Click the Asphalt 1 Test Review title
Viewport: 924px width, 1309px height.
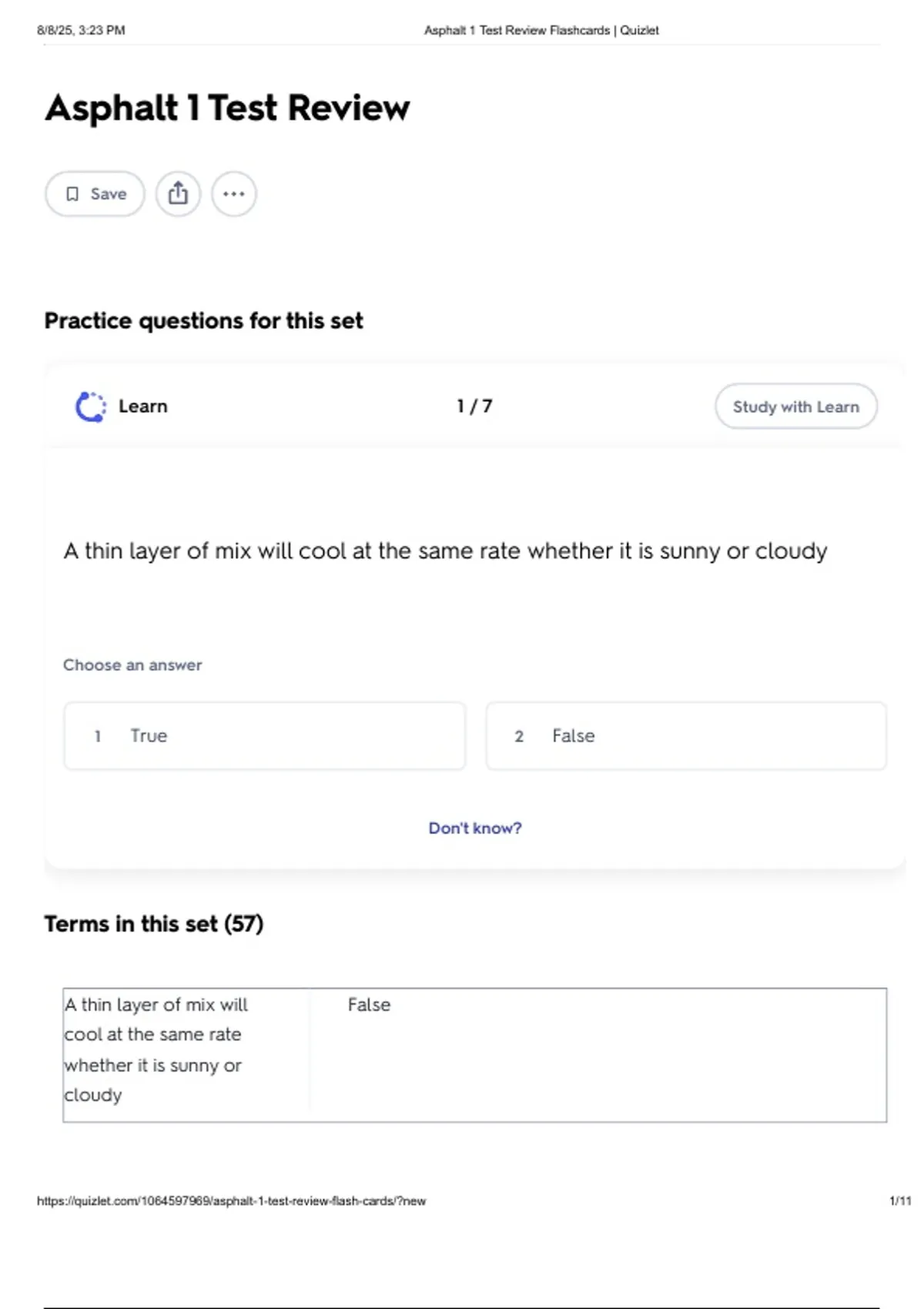227,108
